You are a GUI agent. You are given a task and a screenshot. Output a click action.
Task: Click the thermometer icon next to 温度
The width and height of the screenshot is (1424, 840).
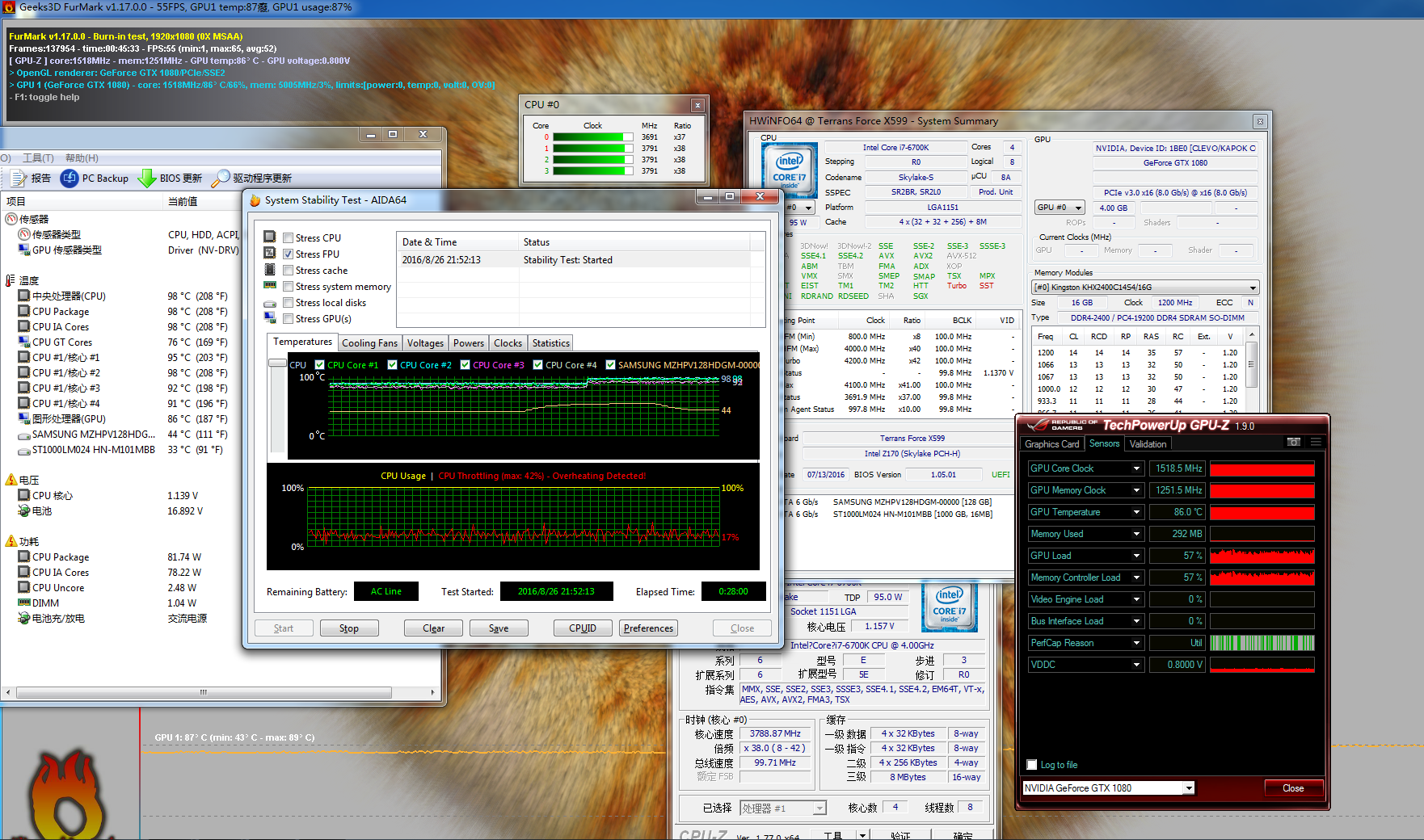point(11,280)
